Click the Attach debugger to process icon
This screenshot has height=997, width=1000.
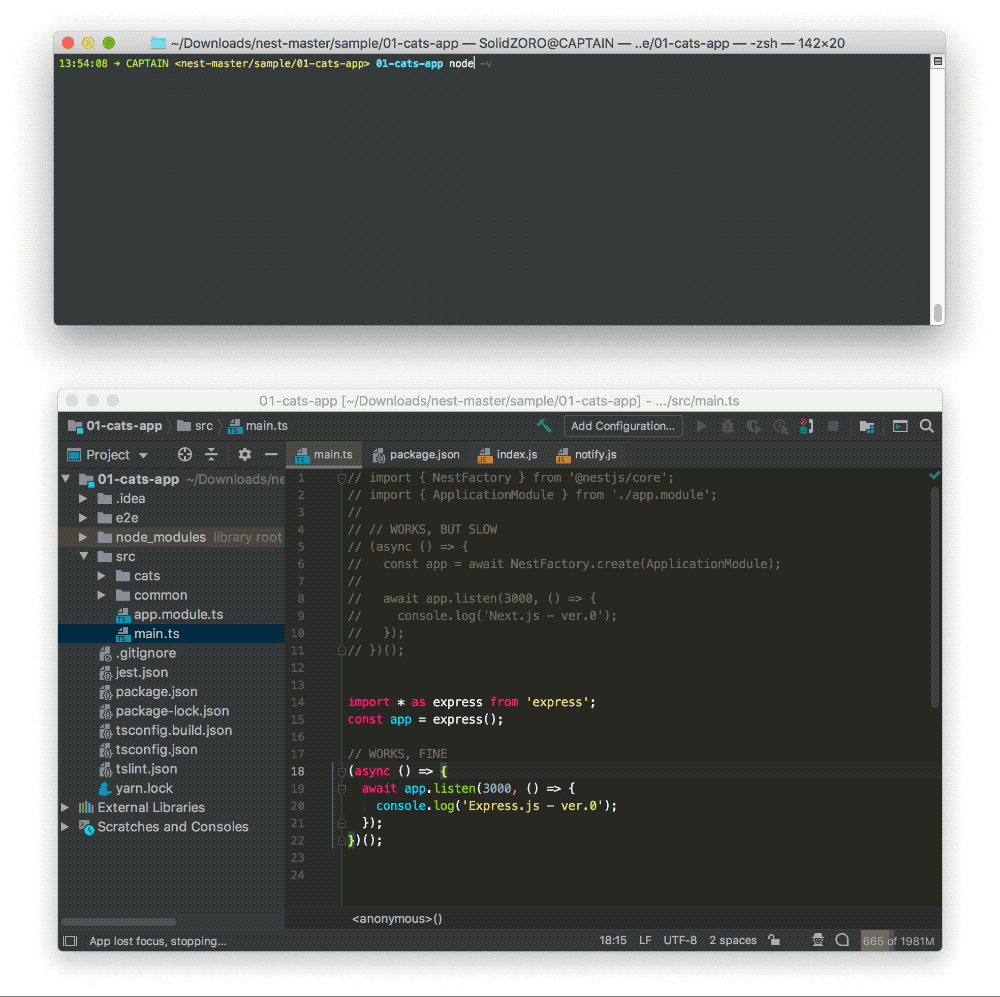point(806,426)
